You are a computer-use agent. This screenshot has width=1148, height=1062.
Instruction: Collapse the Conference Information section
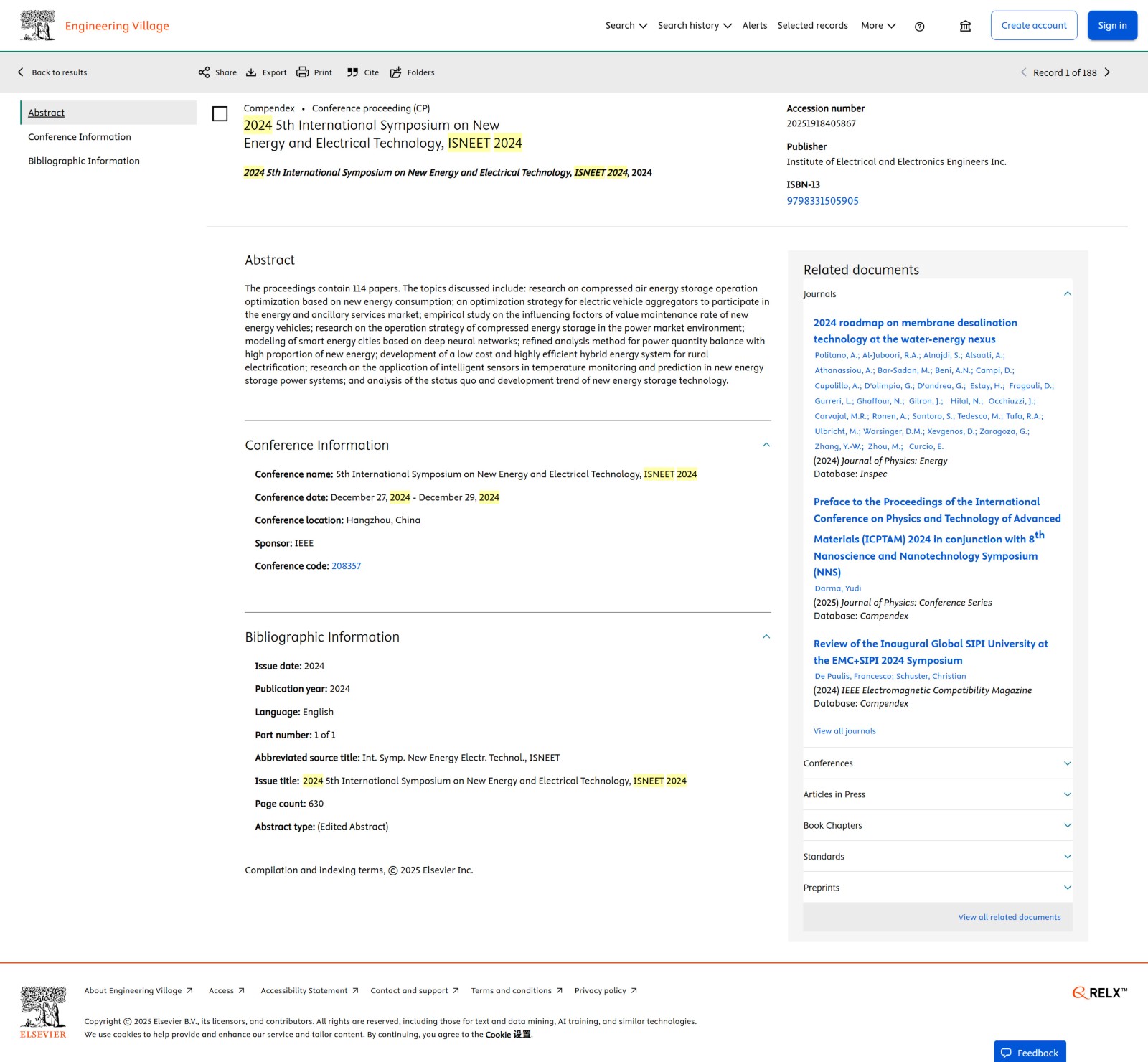[766, 446]
